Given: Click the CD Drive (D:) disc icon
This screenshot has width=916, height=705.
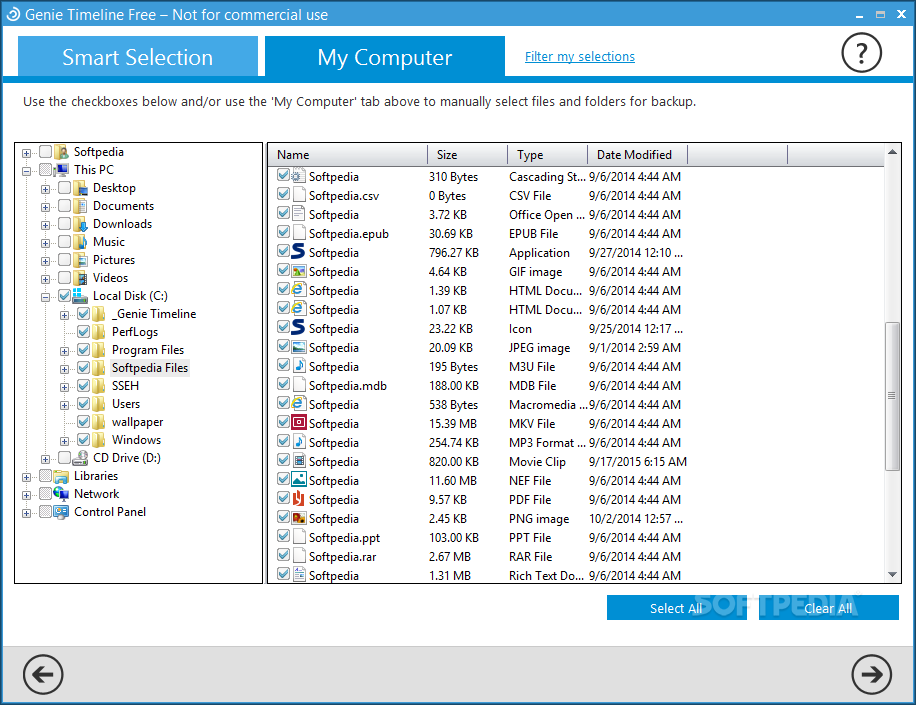Looking at the screenshot, I should tap(80, 457).
